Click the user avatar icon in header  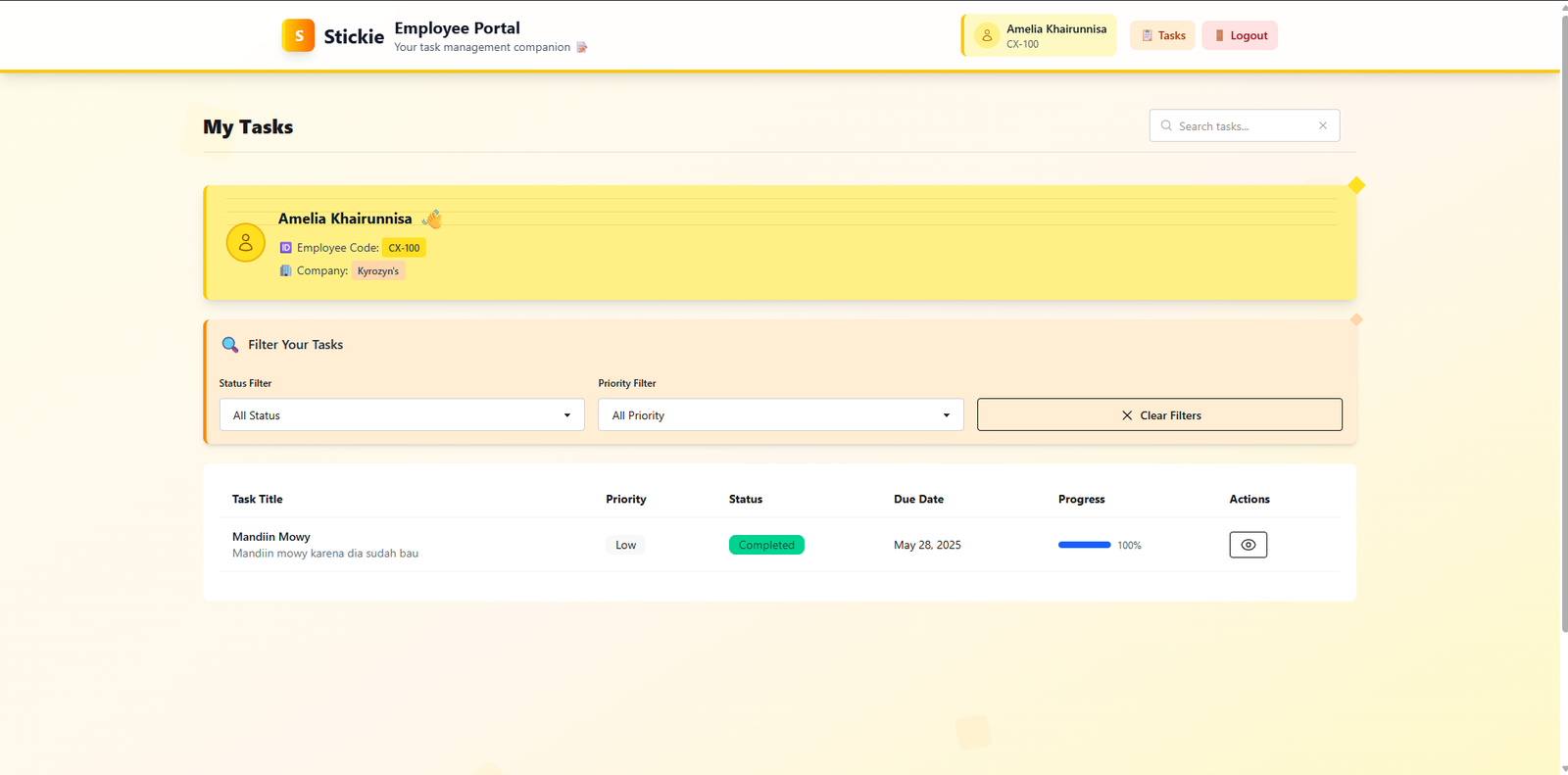point(987,35)
